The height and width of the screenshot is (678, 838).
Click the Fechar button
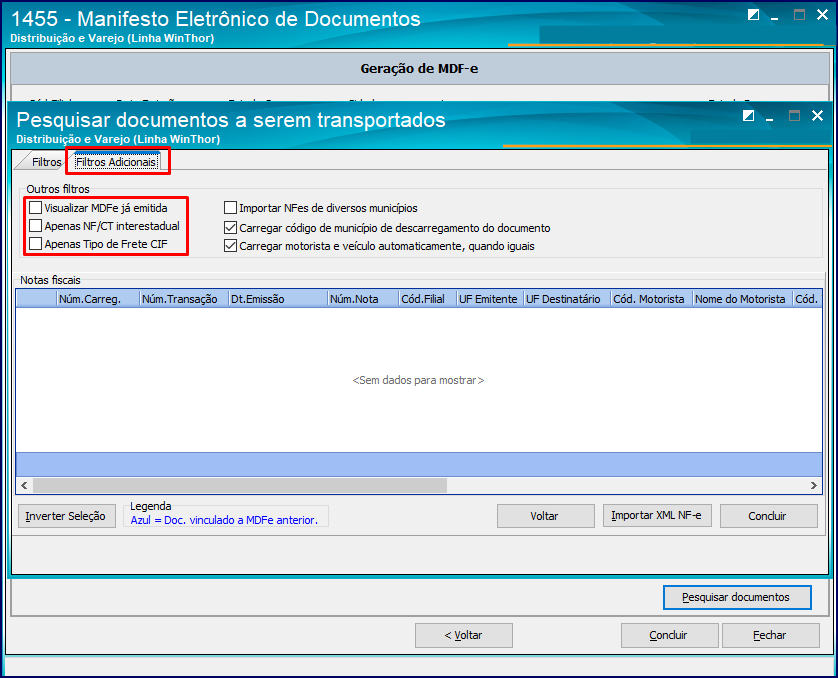[770, 635]
